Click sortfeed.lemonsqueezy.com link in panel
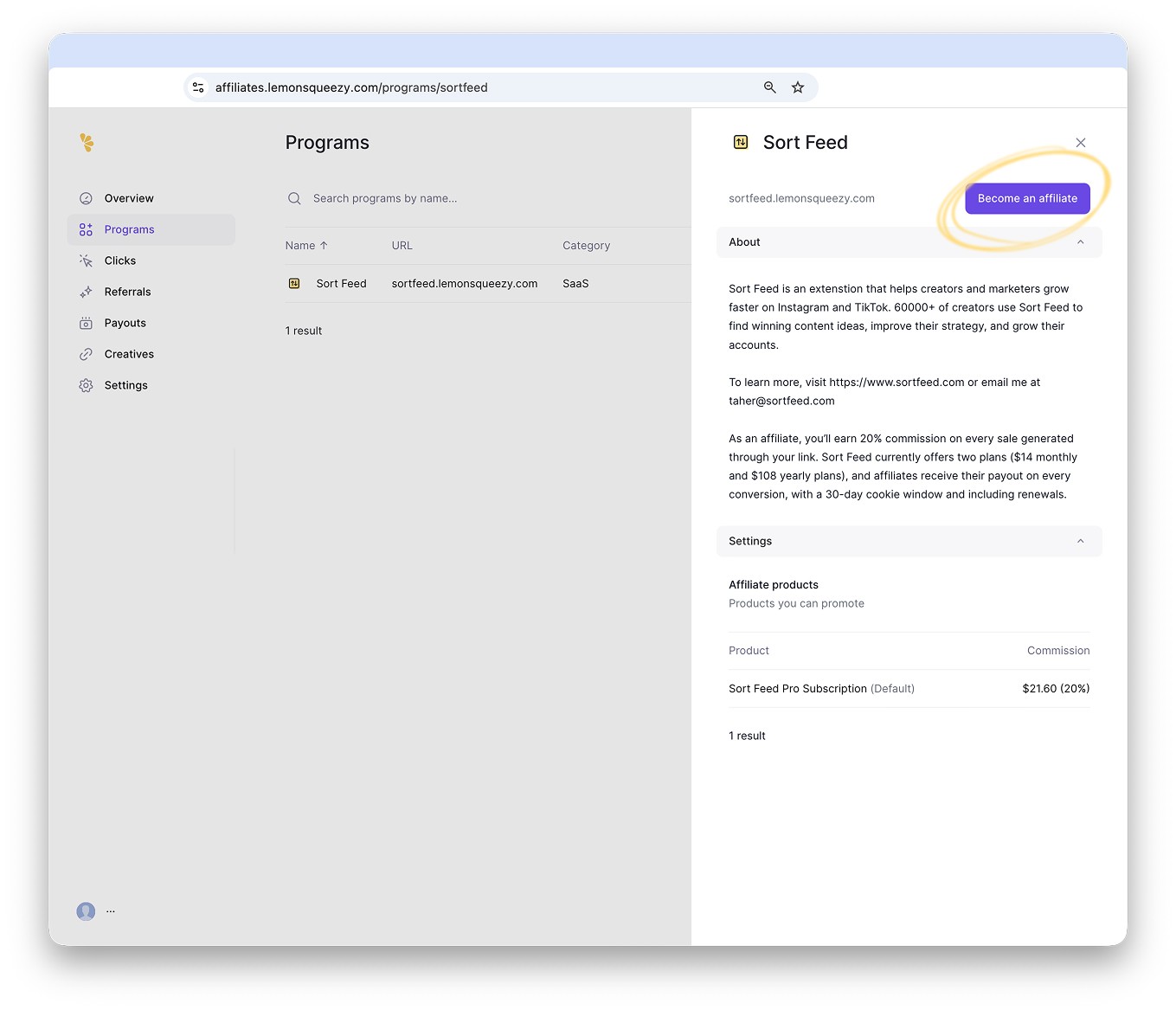The width and height of the screenshot is (1176, 1010). 801,198
